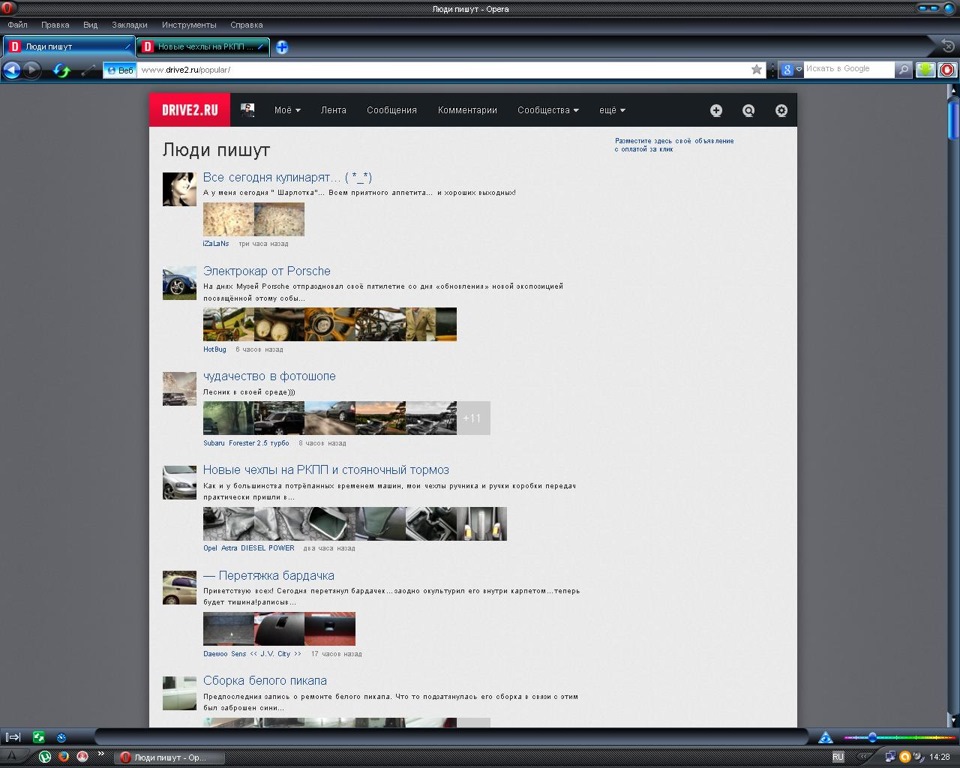Screen dimensions: 960x768
Task: Expand hidden quick launch icons chevron
Action: coord(100,755)
